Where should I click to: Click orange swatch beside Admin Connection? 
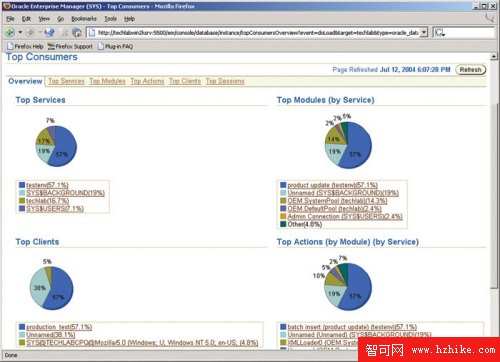tap(283, 216)
